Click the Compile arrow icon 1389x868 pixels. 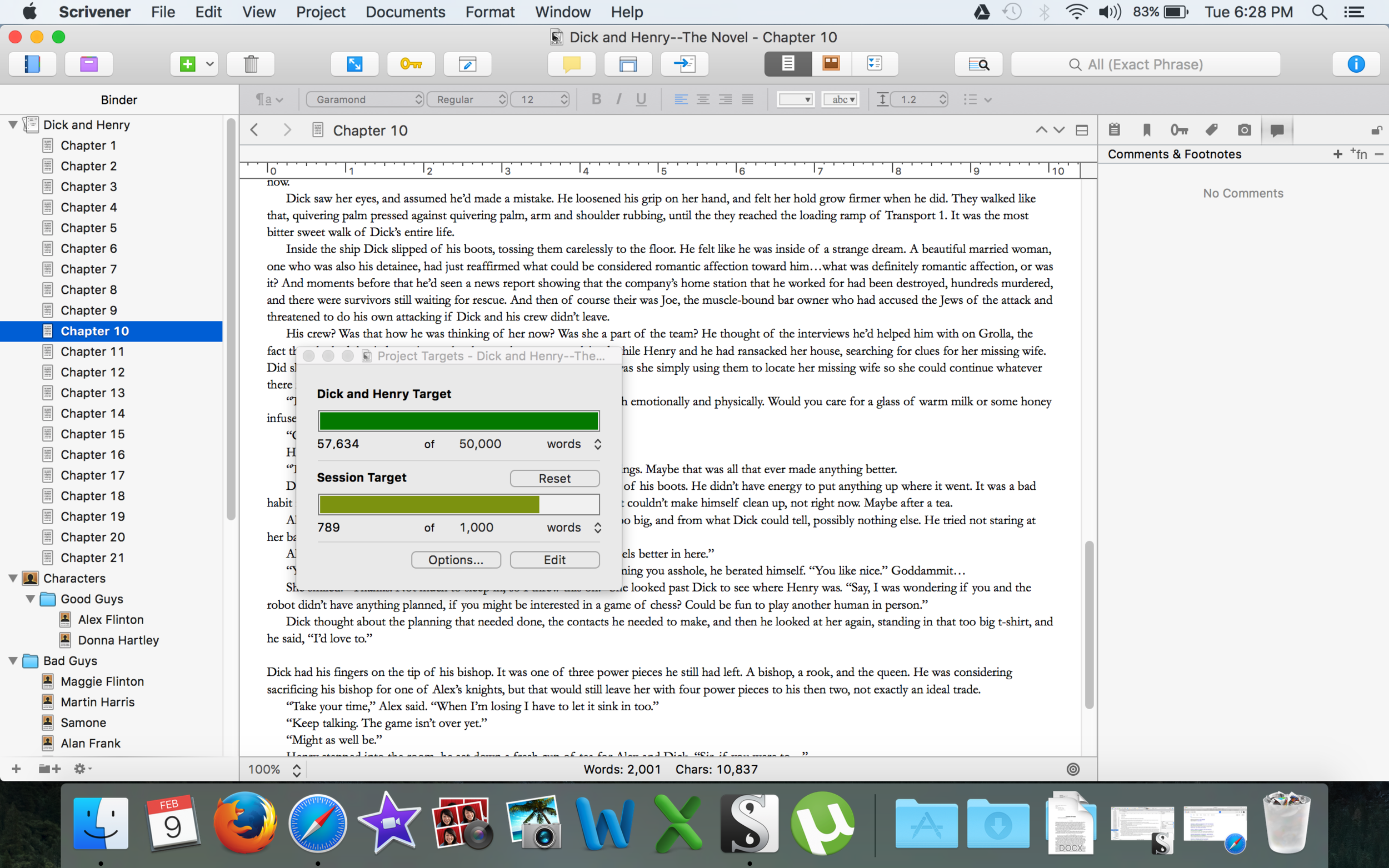684,64
